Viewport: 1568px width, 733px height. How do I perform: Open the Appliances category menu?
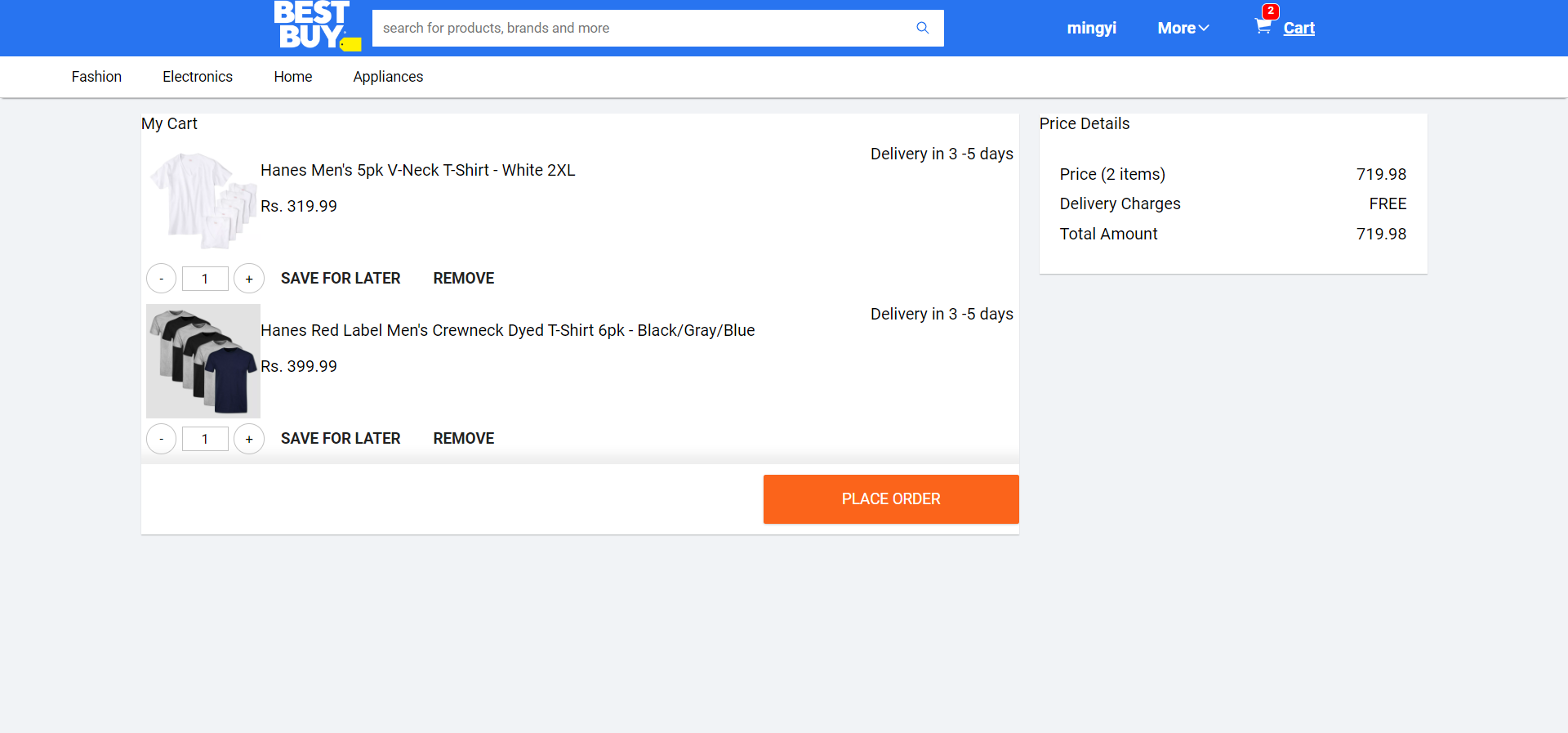click(388, 77)
